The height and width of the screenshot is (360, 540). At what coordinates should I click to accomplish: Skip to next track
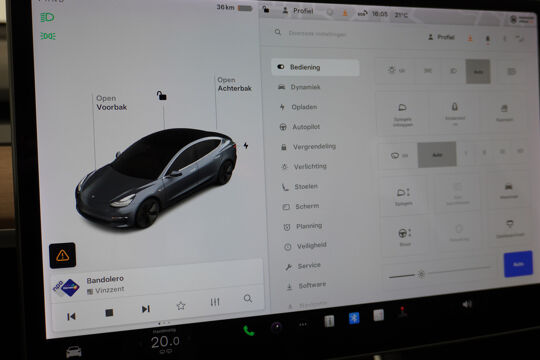146,309
